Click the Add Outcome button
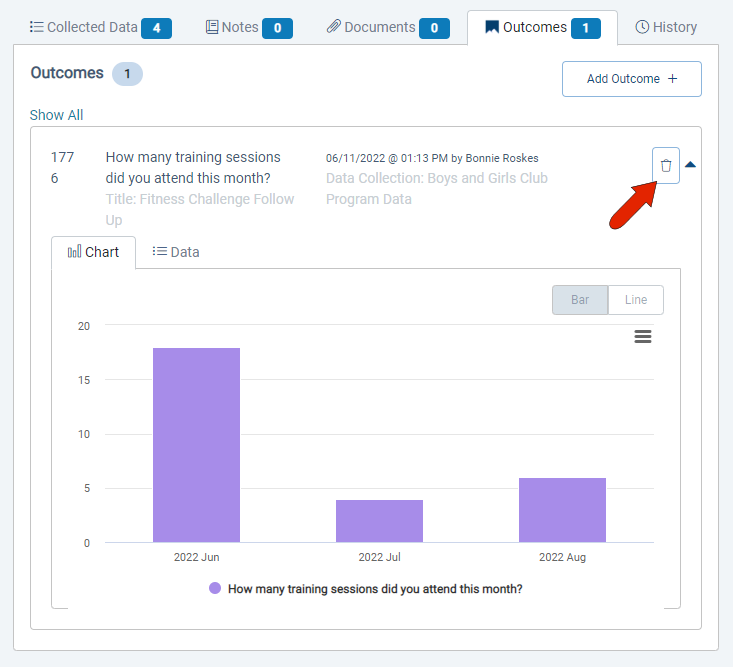 pyautogui.click(x=632, y=79)
